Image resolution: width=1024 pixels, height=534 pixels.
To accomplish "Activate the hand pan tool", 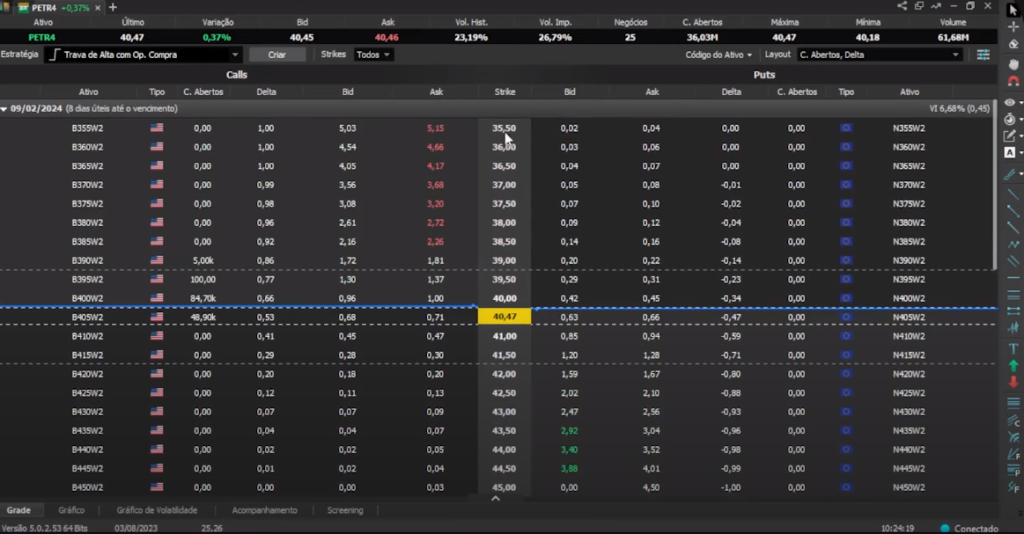I will [x=1013, y=63].
